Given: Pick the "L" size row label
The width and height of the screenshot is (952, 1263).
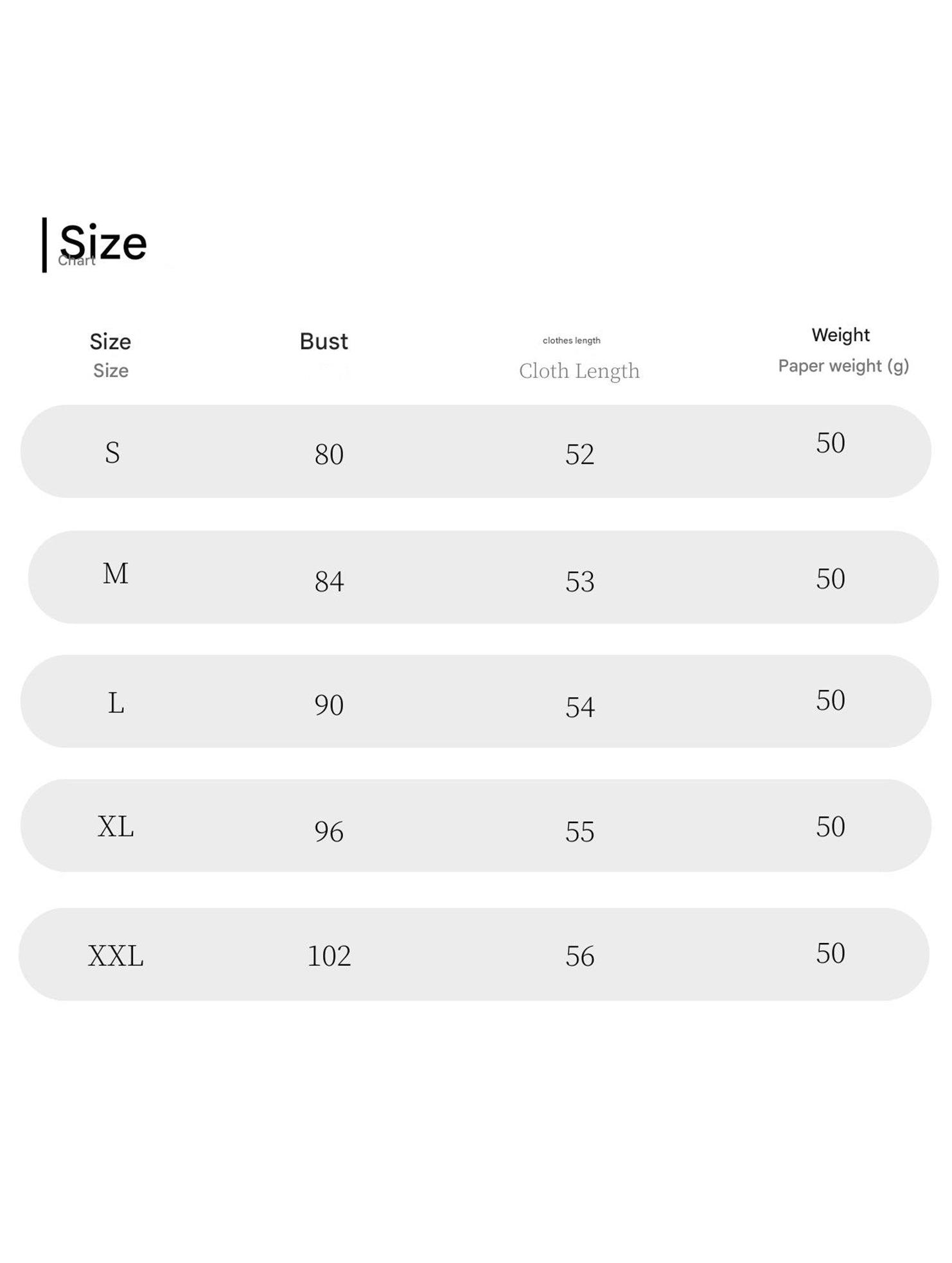Looking at the screenshot, I should (116, 703).
